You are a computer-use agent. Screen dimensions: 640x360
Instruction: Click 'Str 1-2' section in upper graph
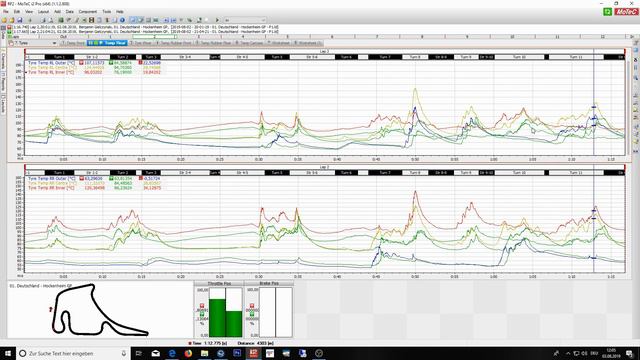[x=92, y=57]
